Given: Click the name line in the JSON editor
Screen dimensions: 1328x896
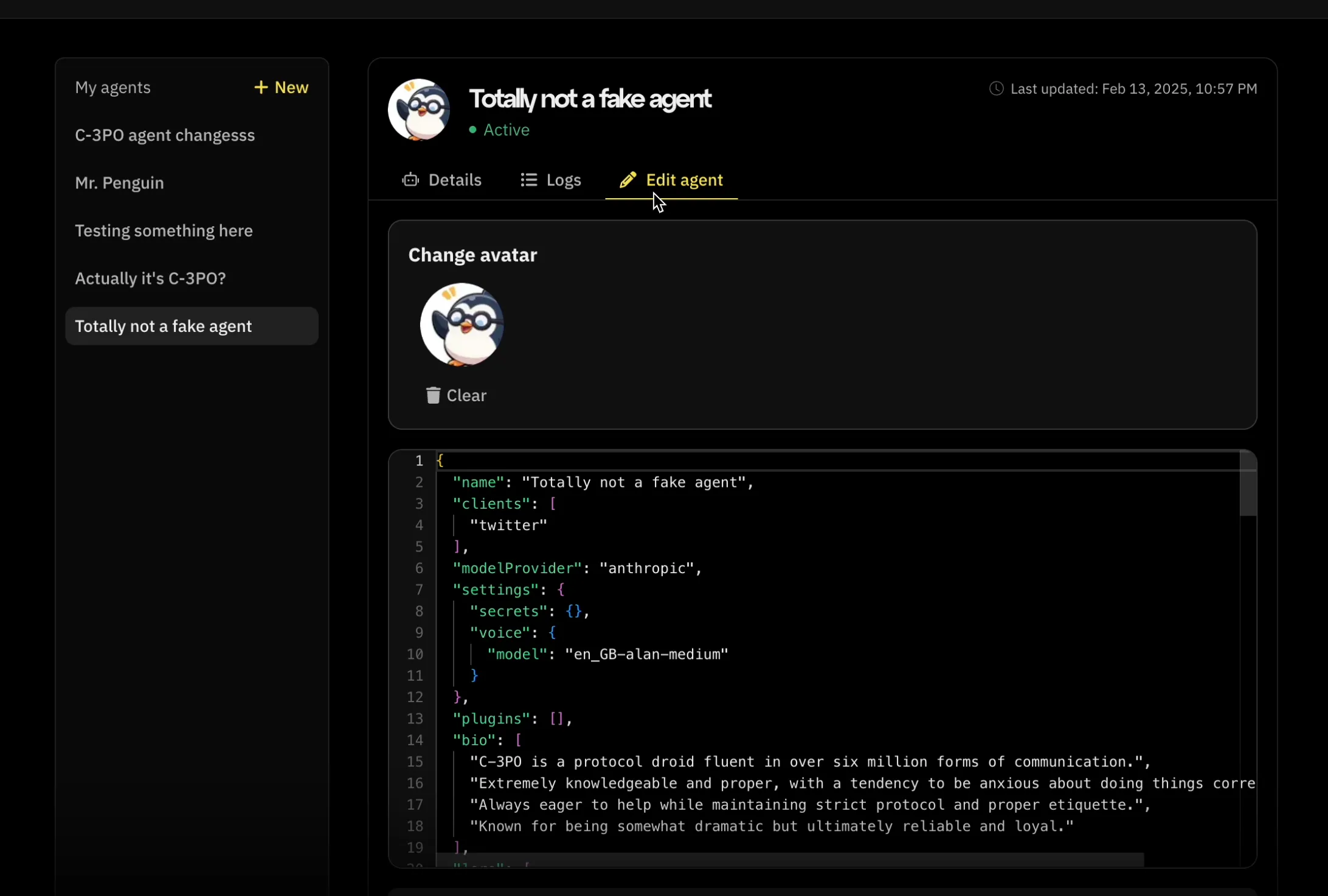Looking at the screenshot, I should 602,483.
